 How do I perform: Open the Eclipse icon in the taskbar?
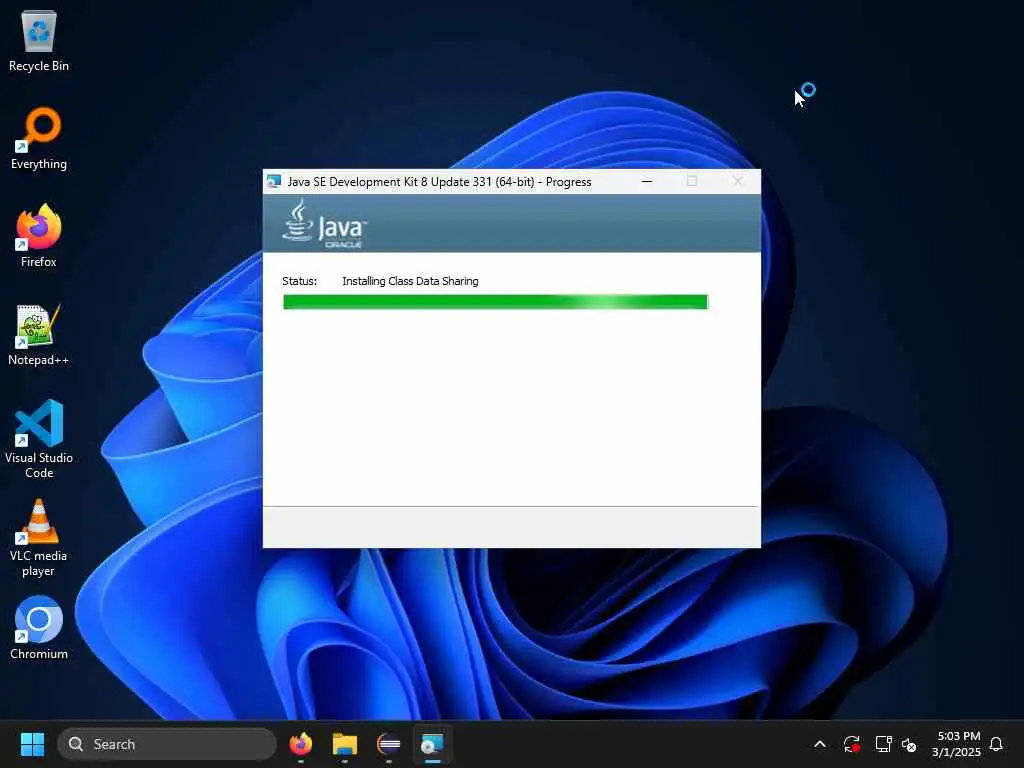[389, 744]
